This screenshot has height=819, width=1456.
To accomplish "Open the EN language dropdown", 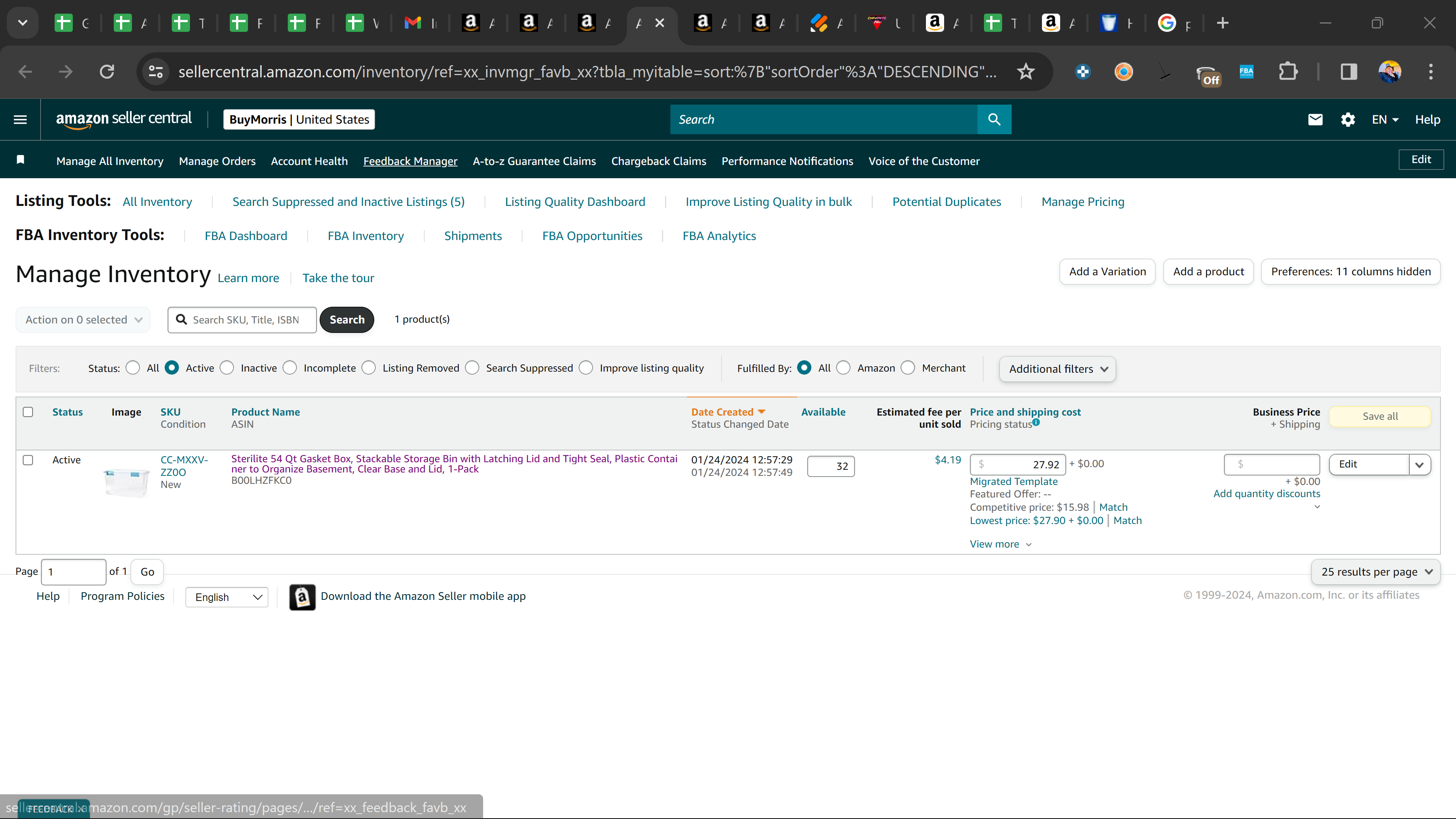I will (1385, 119).
